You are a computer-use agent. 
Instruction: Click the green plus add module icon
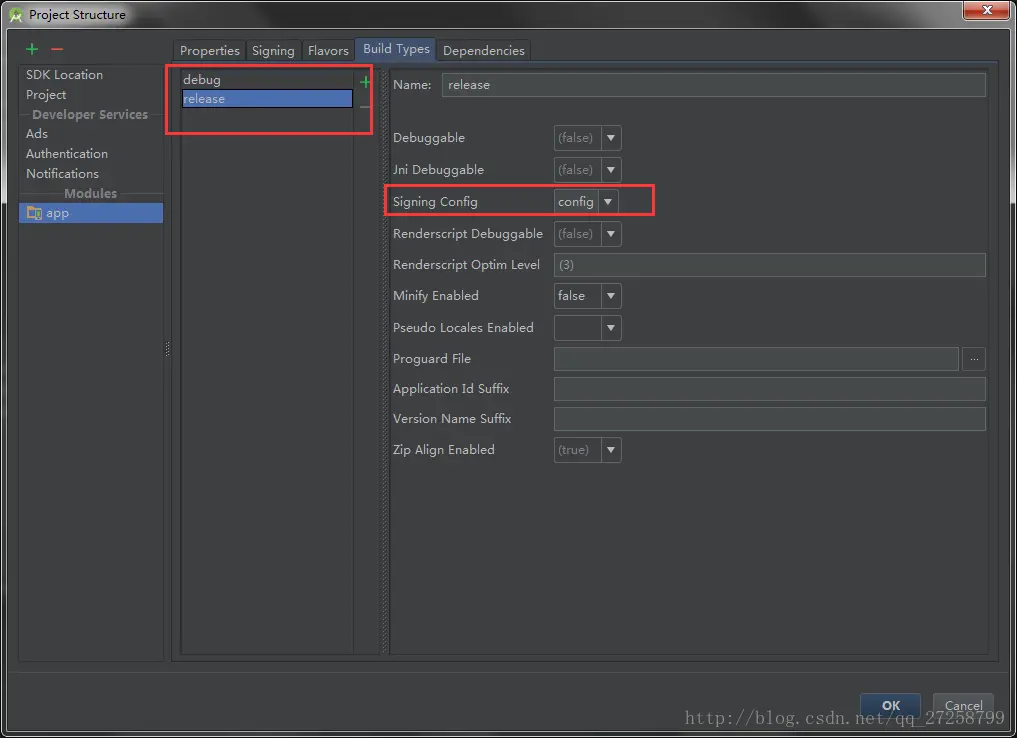coord(32,49)
